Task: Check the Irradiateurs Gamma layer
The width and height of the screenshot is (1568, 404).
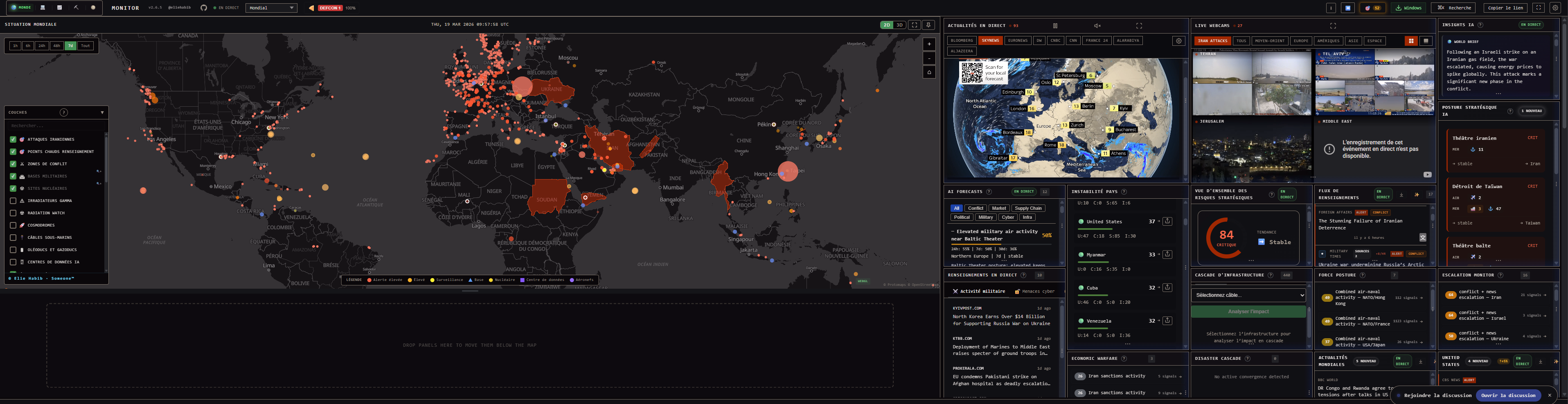Action: [13, 200]
